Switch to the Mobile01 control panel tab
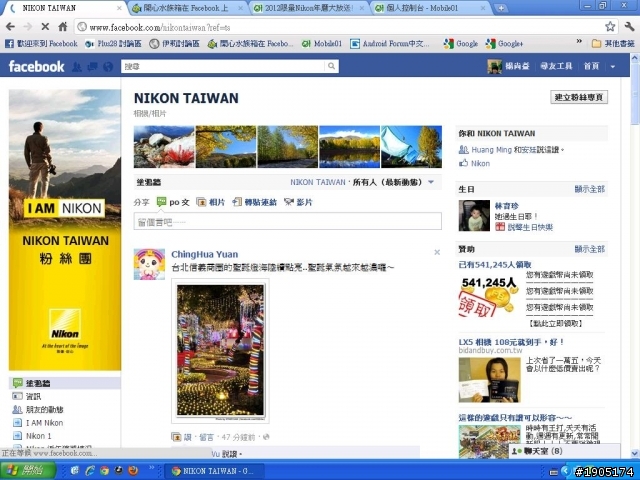Screen dimensions: 640x480 (430, 8)
